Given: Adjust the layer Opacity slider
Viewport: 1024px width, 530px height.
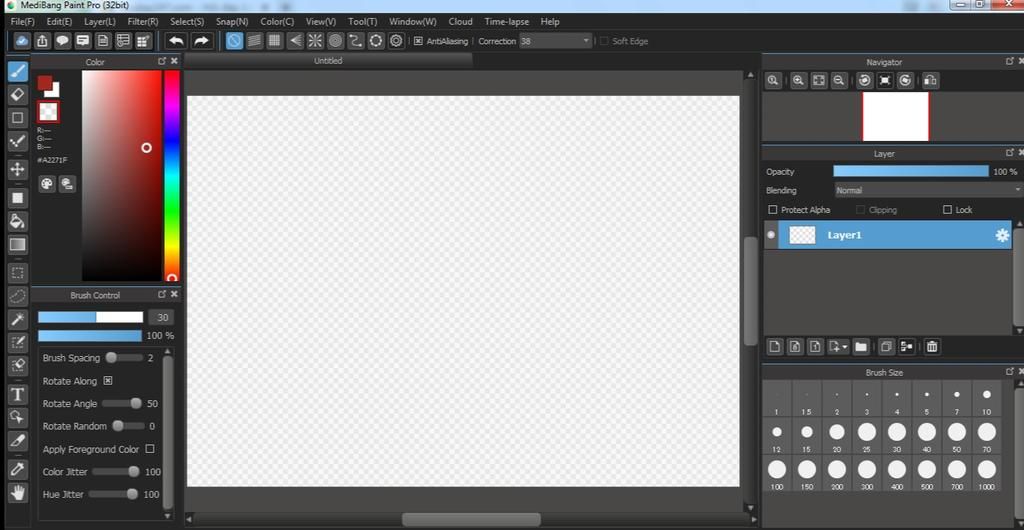Looking at the screenshot, I should (911, 171).
